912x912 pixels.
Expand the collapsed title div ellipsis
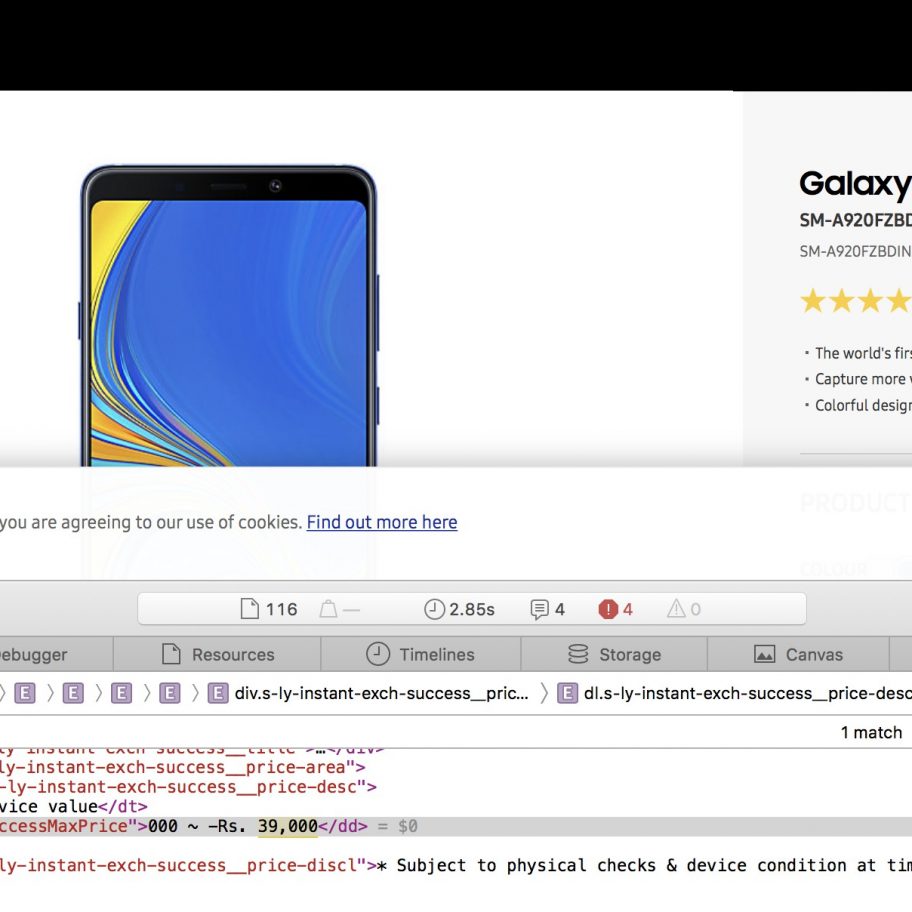[321, 749]
